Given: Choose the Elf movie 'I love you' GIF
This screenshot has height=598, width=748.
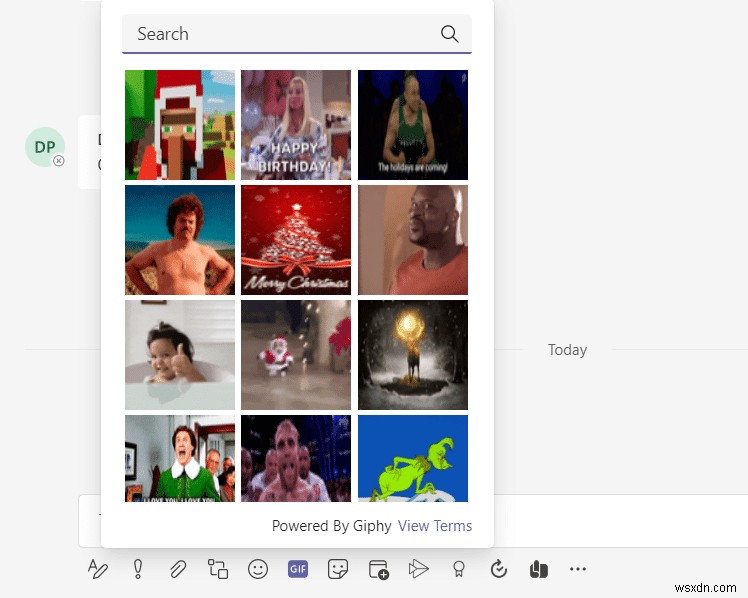Looking at the screenshot, I should (x=180, y=458).
